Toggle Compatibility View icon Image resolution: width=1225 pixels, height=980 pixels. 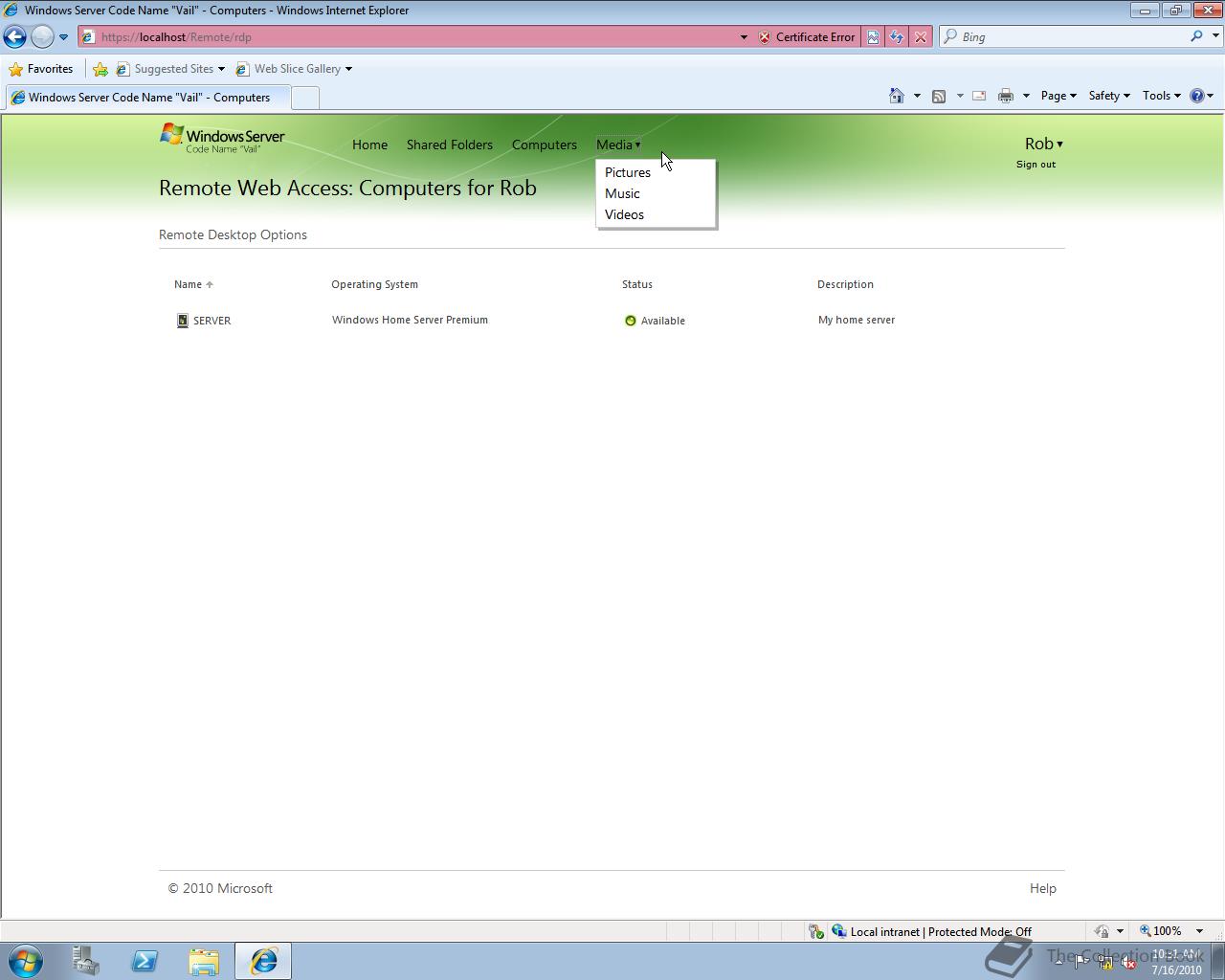[x=873, y=37]
